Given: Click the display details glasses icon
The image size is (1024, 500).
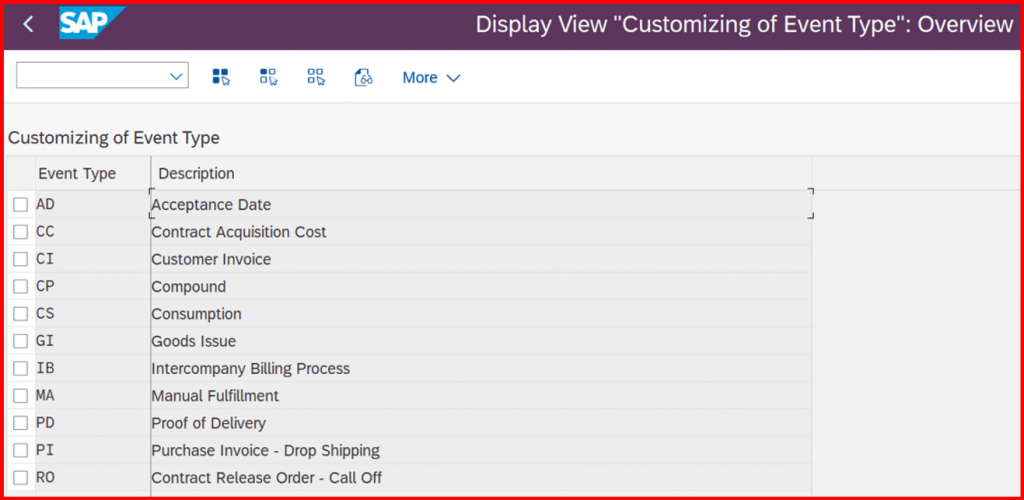Looking at the screenshot, I should pyautogui.click(x=364, y=77).
